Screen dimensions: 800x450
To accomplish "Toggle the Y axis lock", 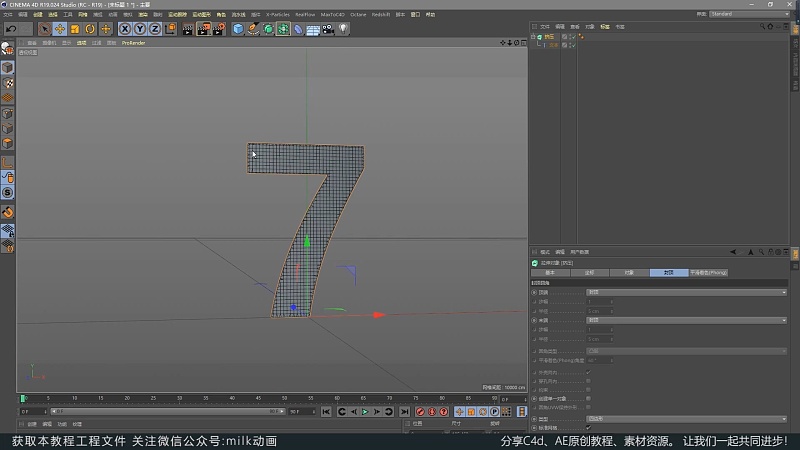I will [140, 29].
